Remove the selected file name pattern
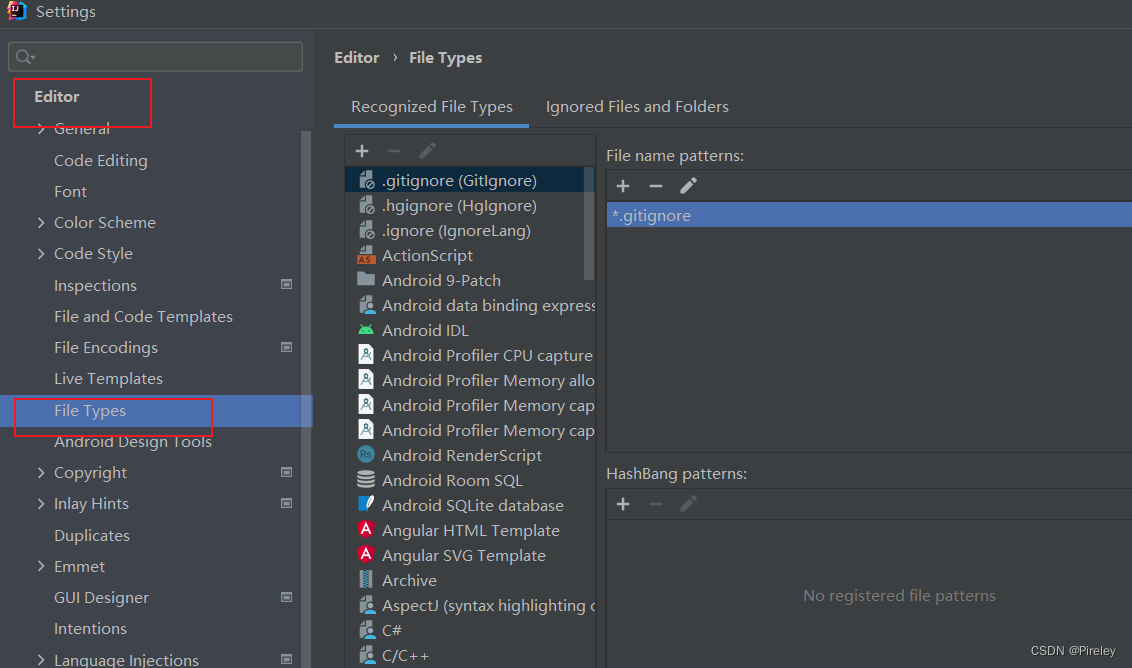 click(656, 186)
